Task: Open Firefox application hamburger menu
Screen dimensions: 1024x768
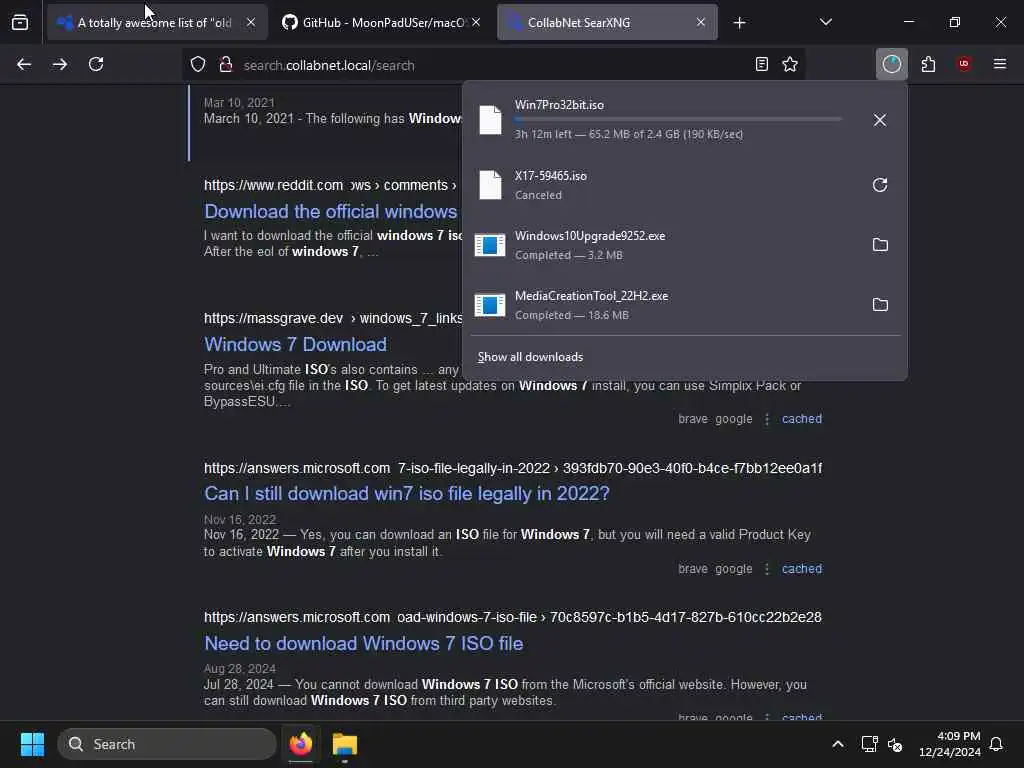Action: (1000, 64)
